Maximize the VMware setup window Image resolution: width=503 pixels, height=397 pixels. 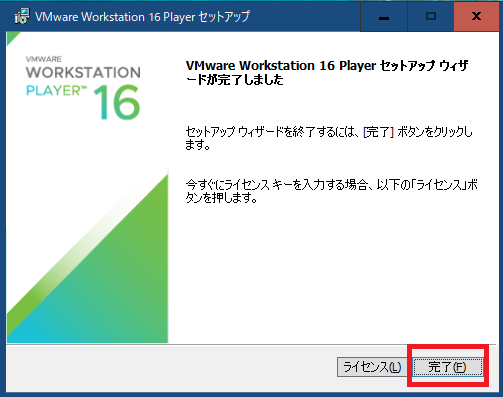(x=431, y=16)
